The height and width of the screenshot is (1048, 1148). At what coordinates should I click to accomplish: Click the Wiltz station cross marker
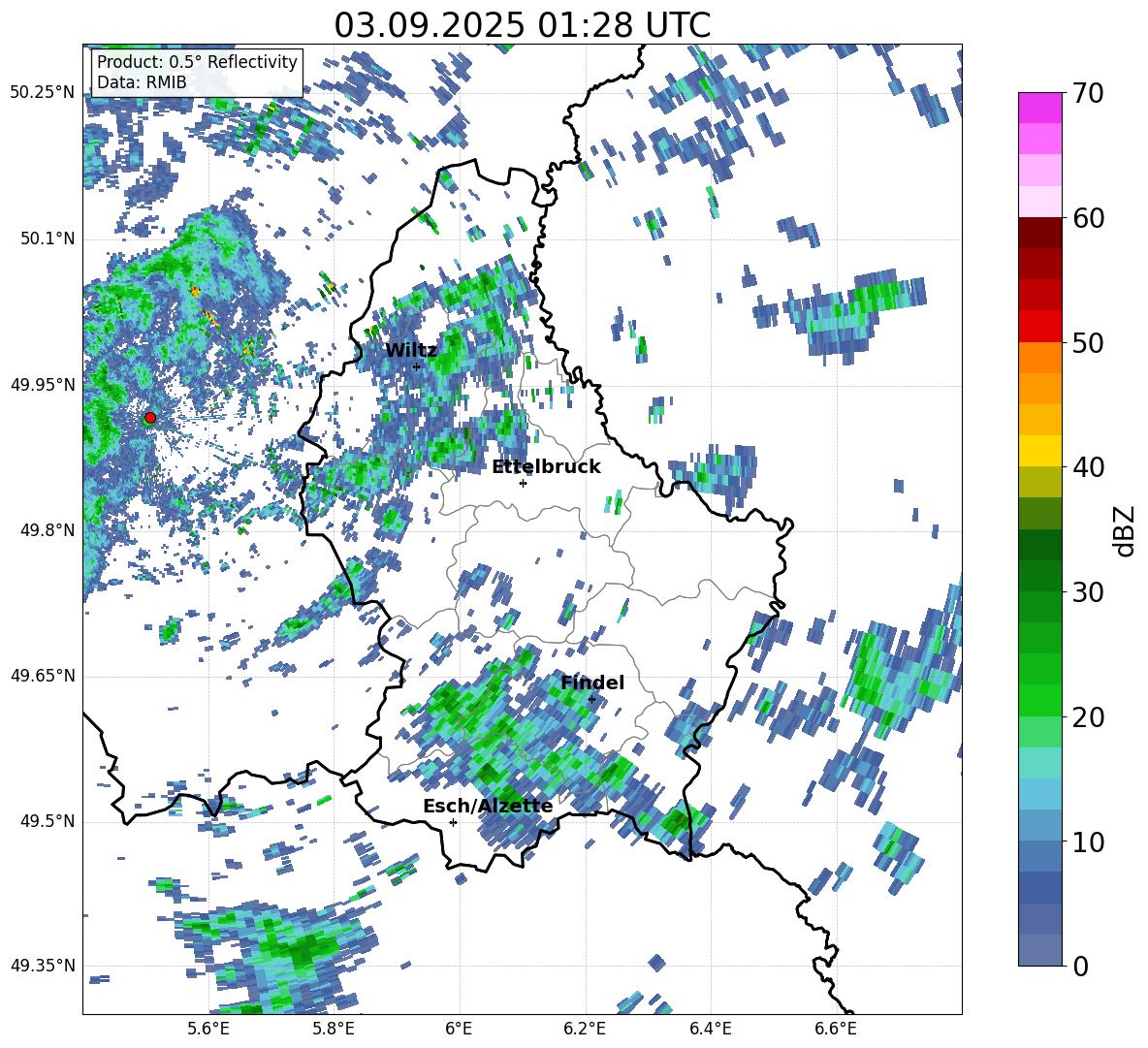pos(417,366)
